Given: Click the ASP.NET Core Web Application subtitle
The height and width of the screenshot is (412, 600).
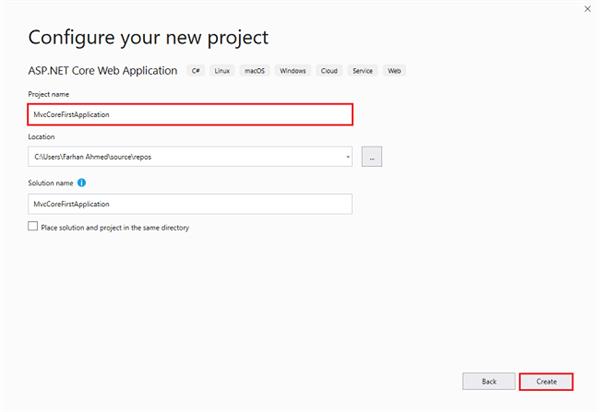Looking at the screenshot, I should pyautogui.click(x=102, y=71).
